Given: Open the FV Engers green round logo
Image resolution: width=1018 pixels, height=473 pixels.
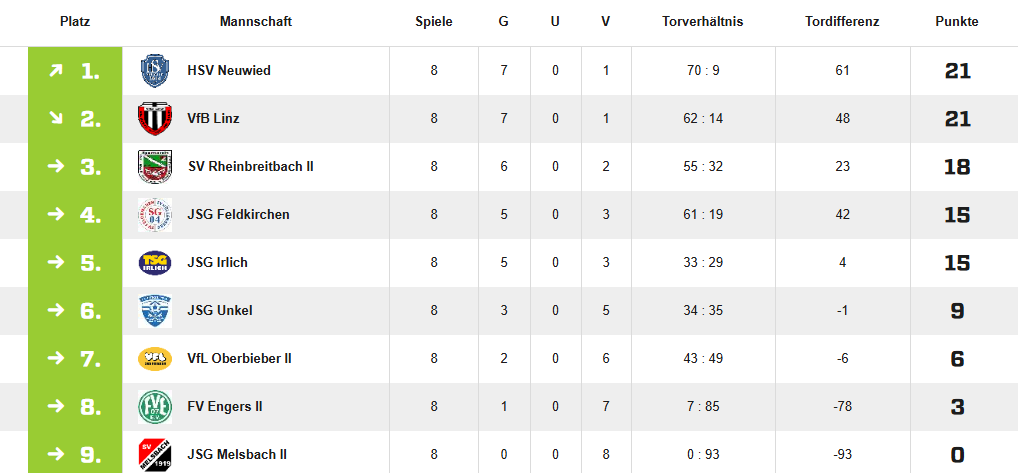Looking at the screenshot, I should click(x=155, y=407).
